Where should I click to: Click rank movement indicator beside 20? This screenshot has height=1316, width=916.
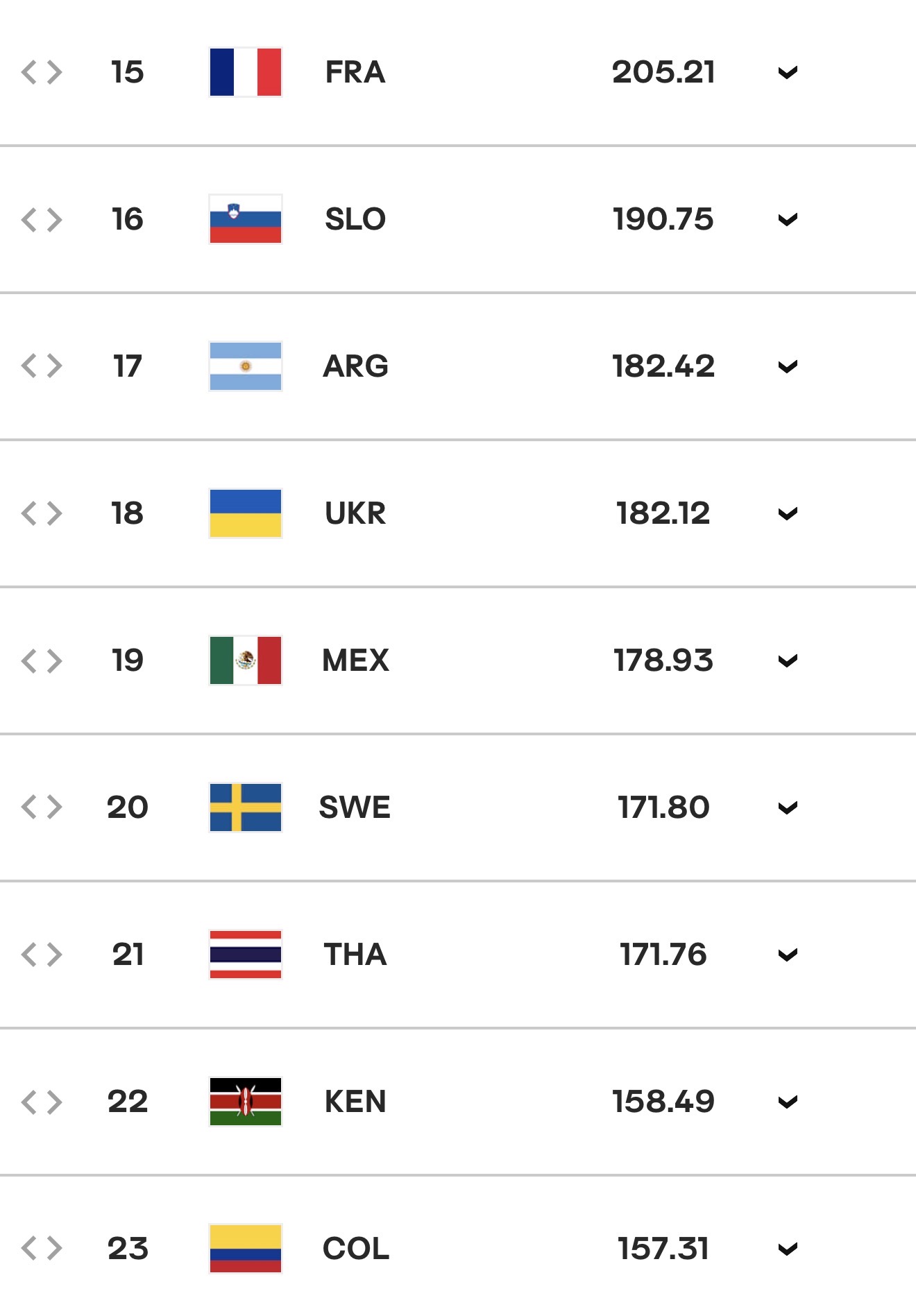coord(42,807)
